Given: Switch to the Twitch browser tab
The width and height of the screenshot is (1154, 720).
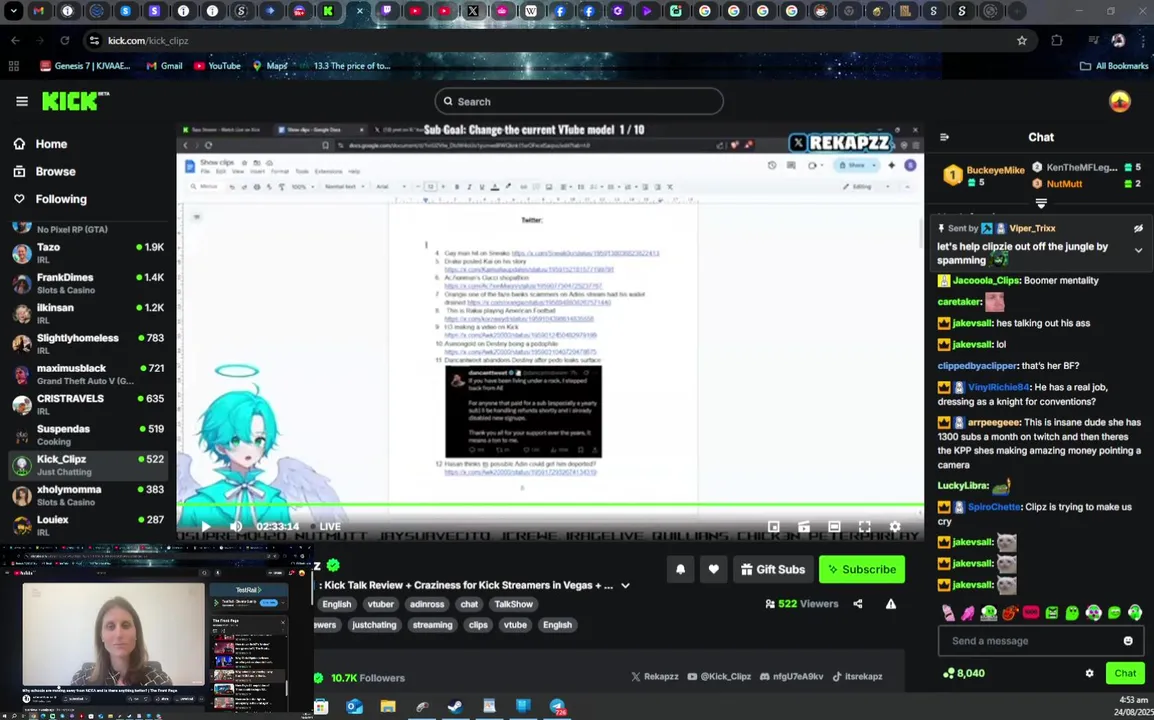Looking at the screenshot, I should [x=387, y=11].
